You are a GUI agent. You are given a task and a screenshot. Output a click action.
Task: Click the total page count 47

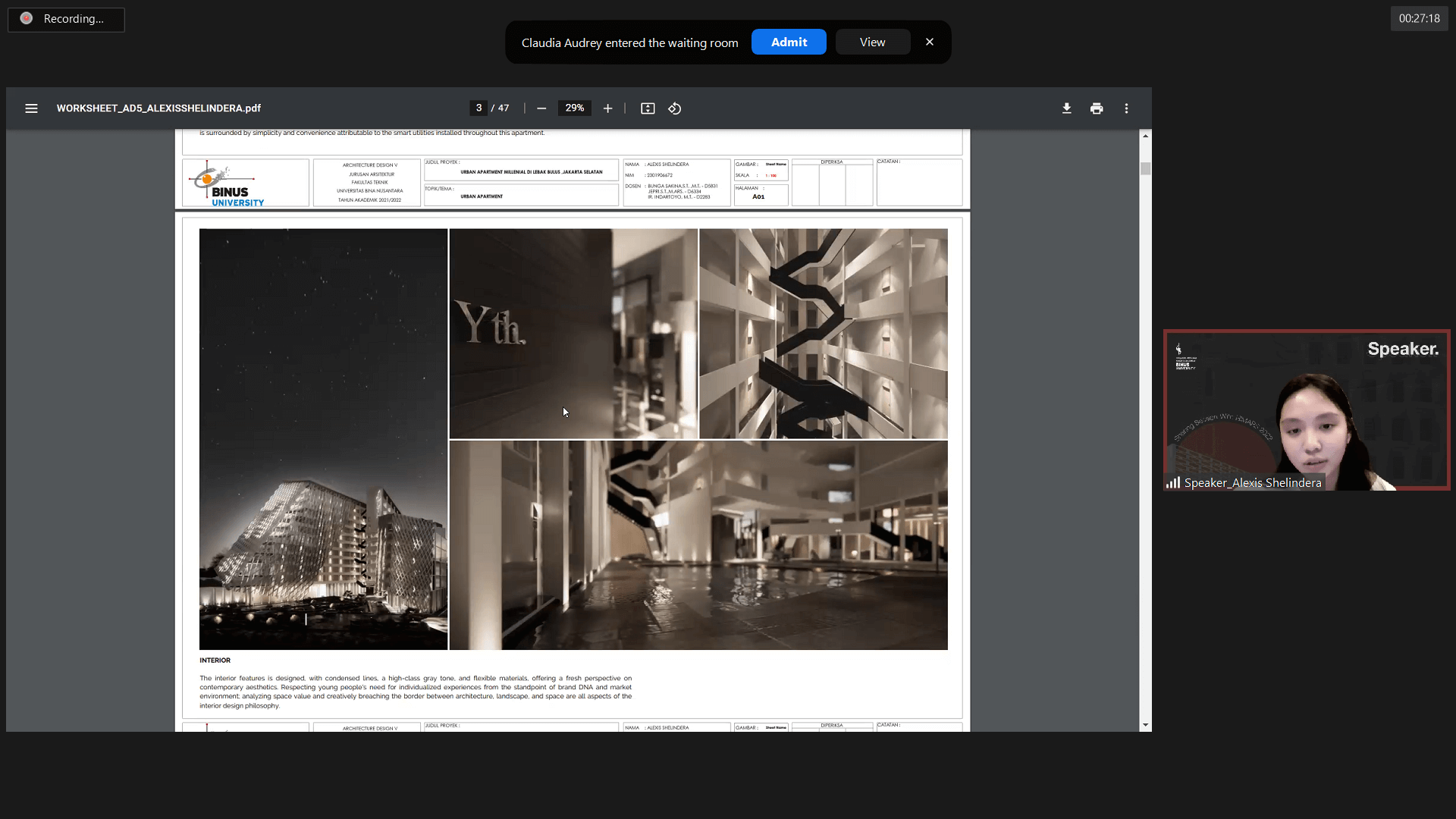pyautogui.click(x=504, y=108)
